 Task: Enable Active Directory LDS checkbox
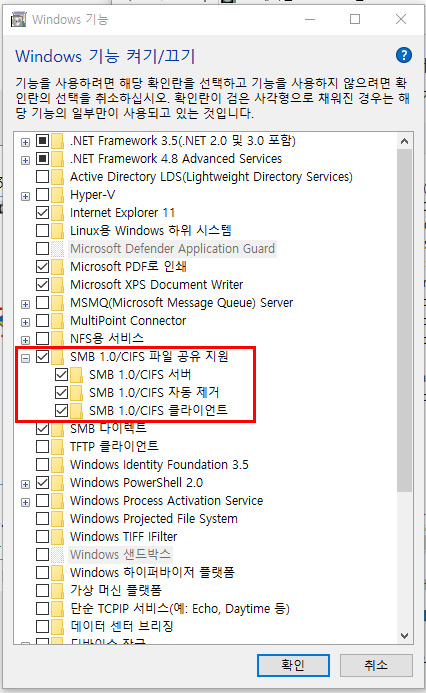42,177
